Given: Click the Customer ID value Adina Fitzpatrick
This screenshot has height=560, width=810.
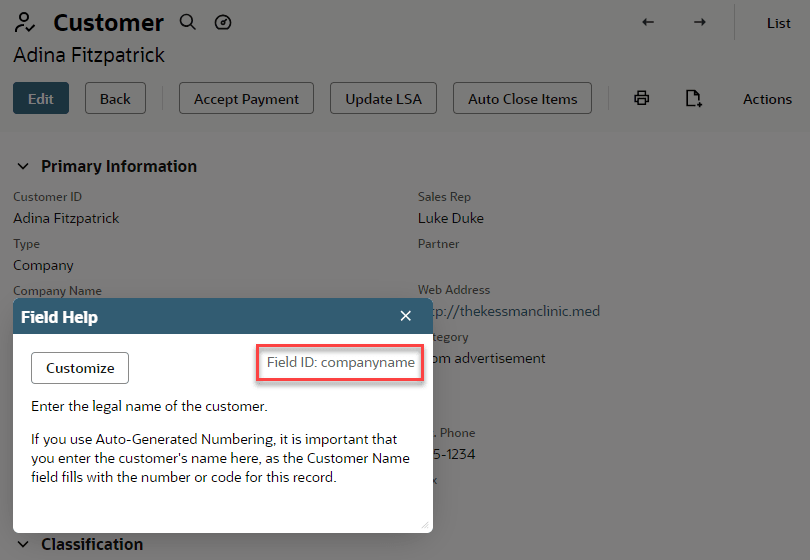Looking at the screenshot, I should 66,218.
